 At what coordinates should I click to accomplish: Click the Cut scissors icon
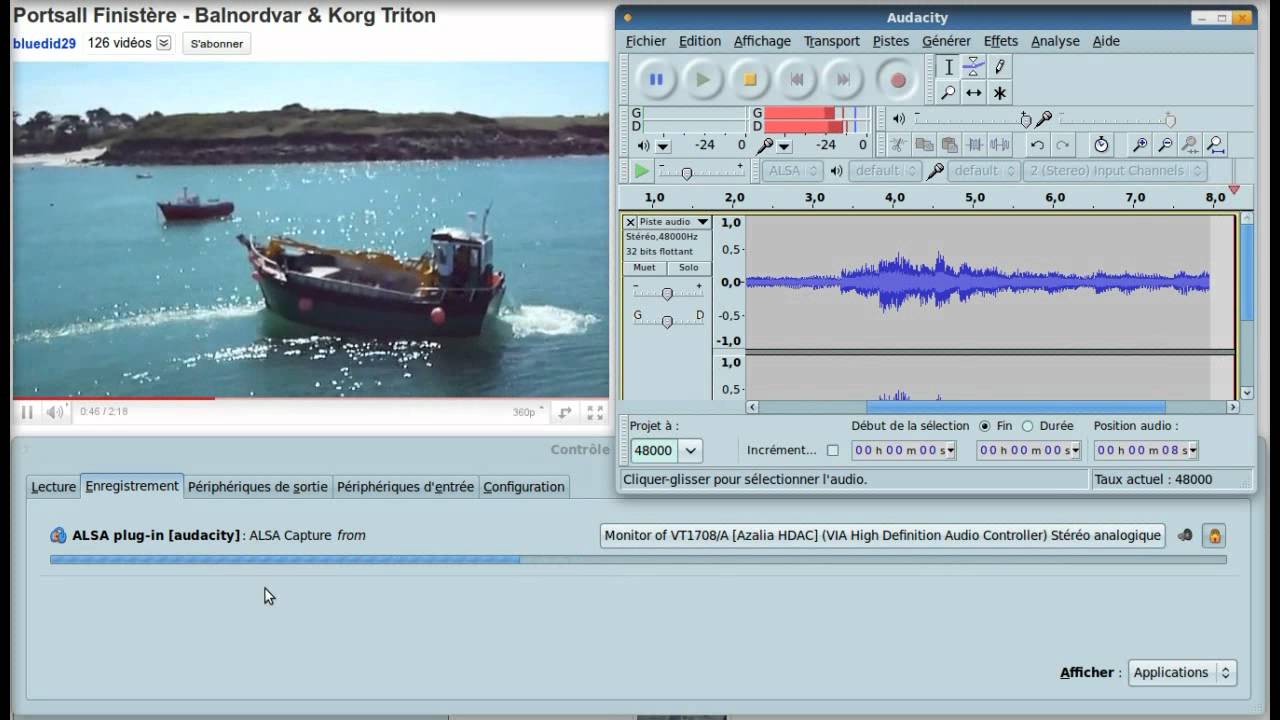pos(898,145)
